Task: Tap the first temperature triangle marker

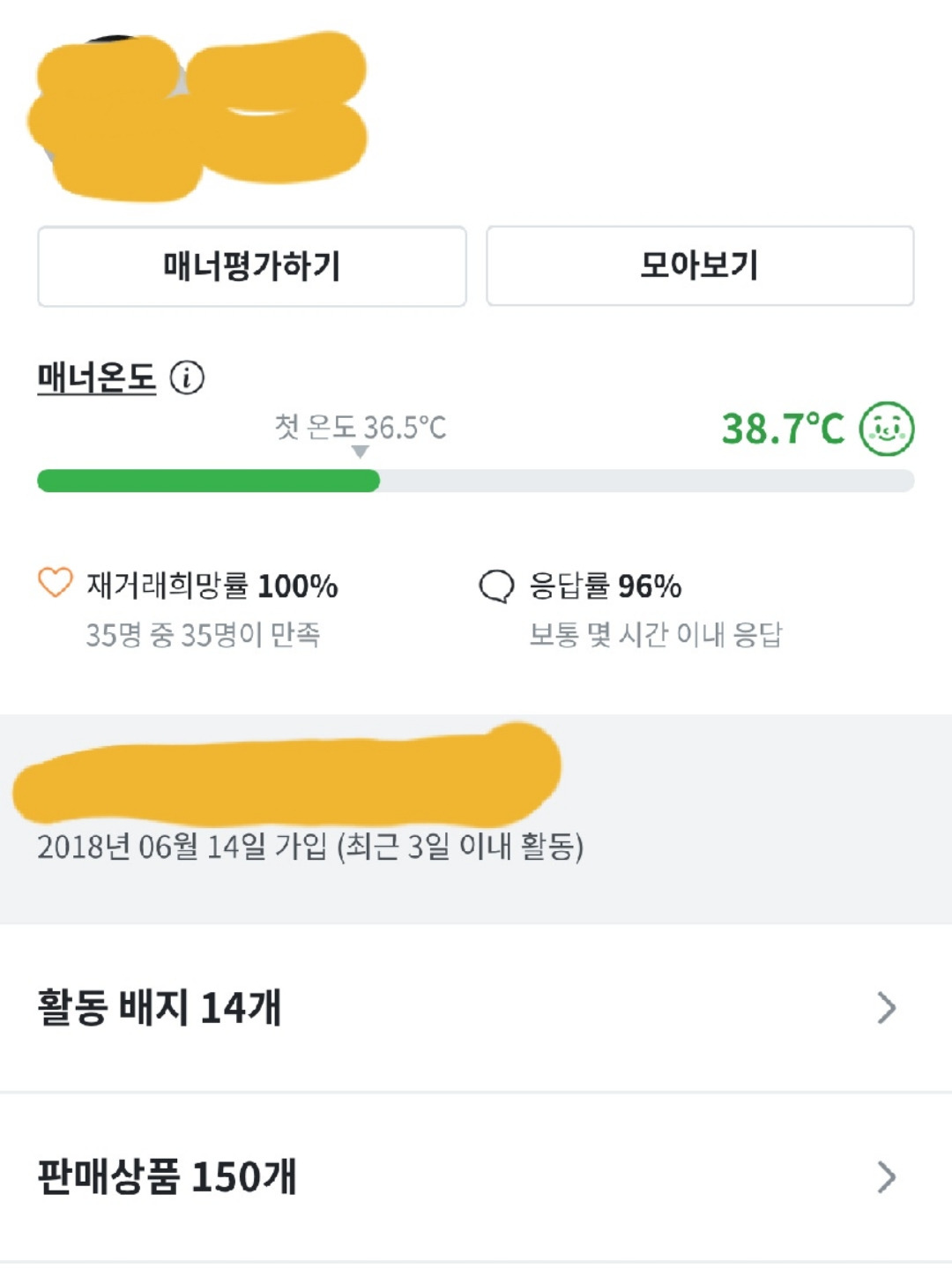Action: tap(360, 452)
